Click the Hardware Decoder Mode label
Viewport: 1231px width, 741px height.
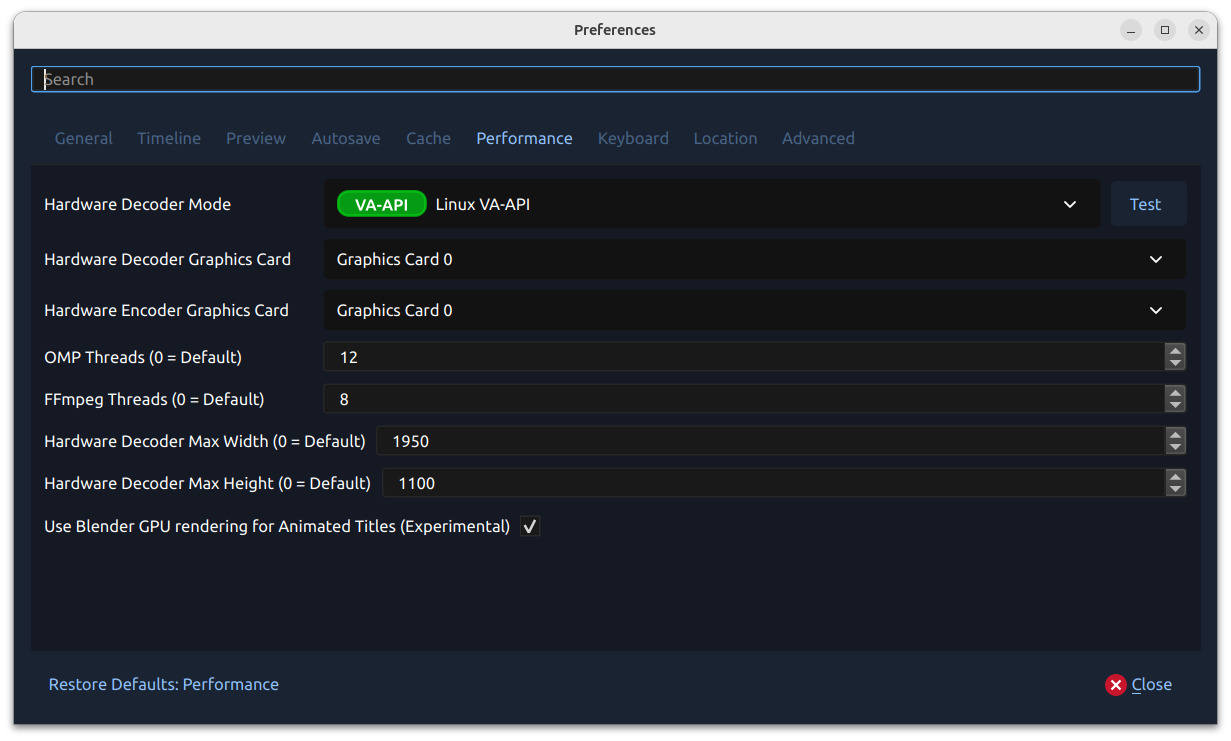point(138,204)
